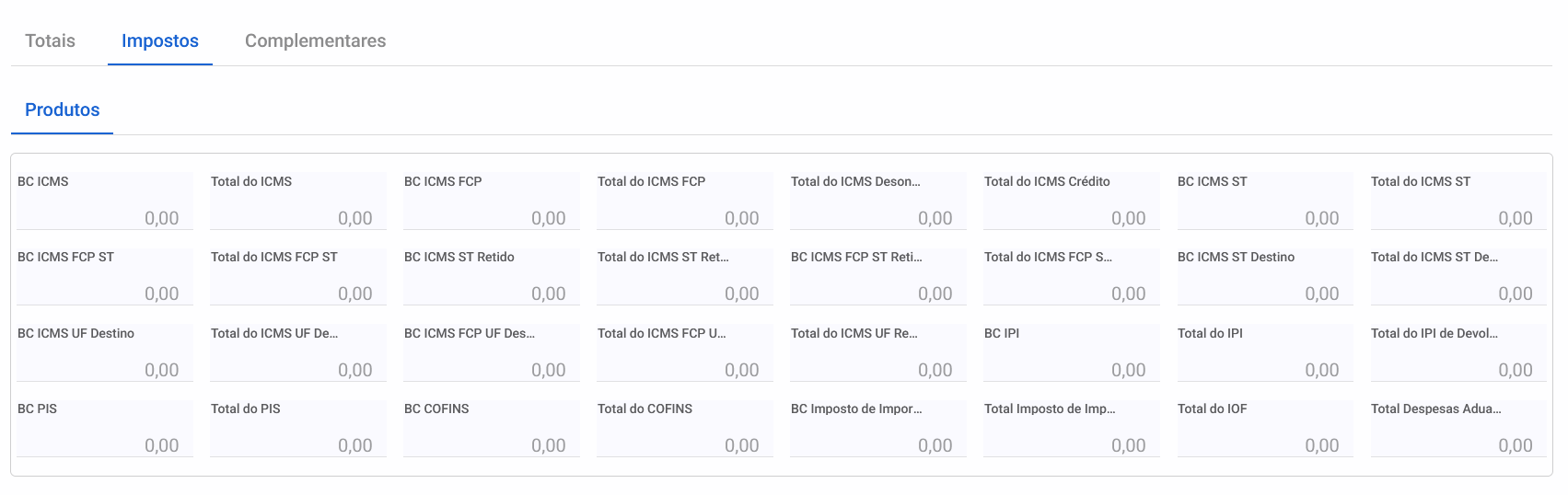Click the BC ICMS FCP ST field
1568x495 pixels.
click(105, 276)
